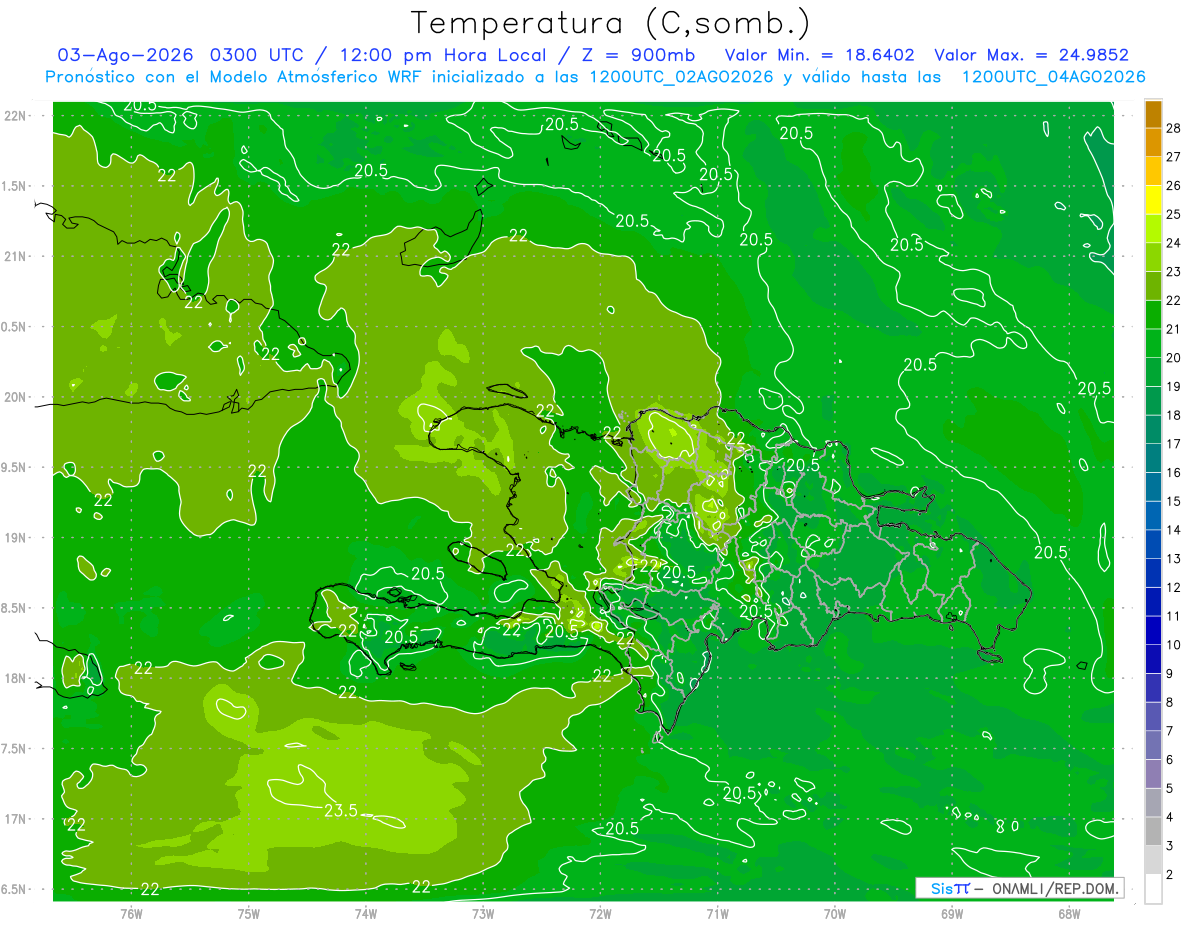Click the "20N" latitude axis label

[15, 397]
